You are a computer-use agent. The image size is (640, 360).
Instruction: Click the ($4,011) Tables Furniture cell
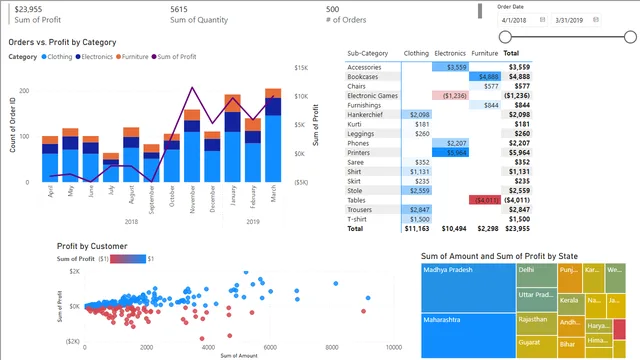(x=484, y=200)
